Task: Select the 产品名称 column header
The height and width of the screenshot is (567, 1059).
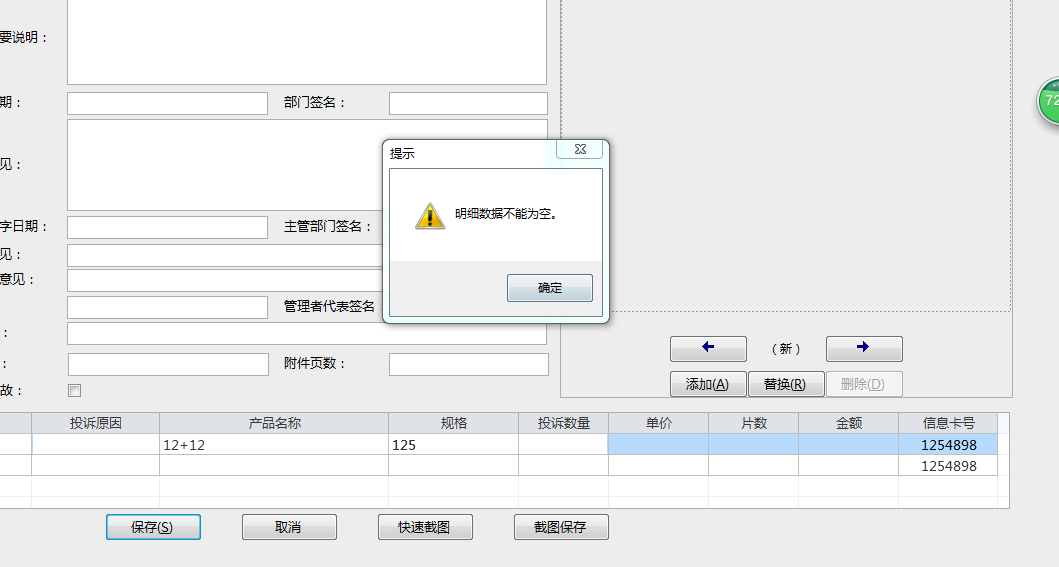Action: coord(274,423)
